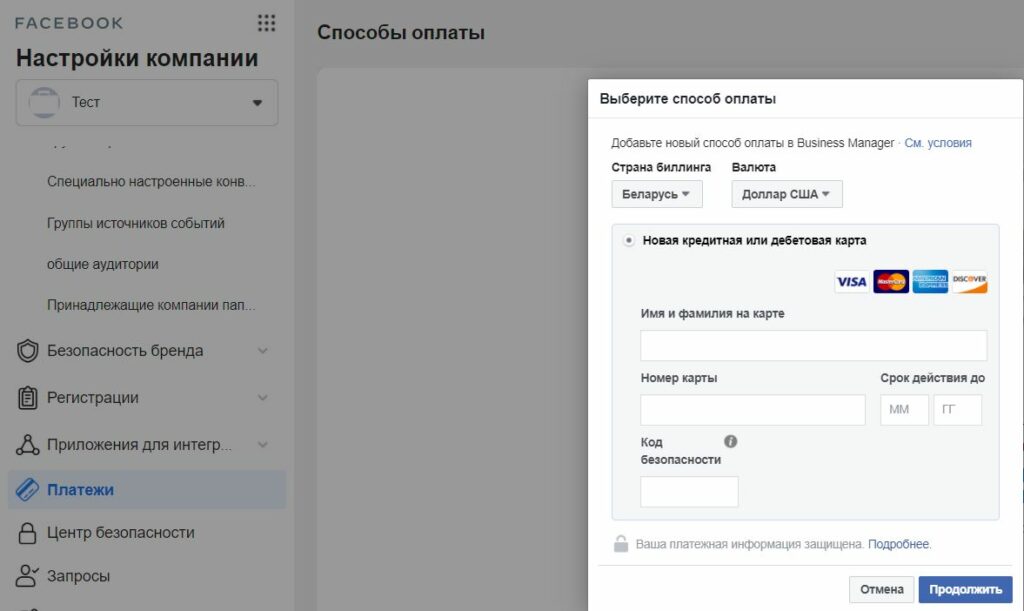Open the Facebook apps grid icon
The height and width of the screenshot is (611, 1024).
(266, 23)
